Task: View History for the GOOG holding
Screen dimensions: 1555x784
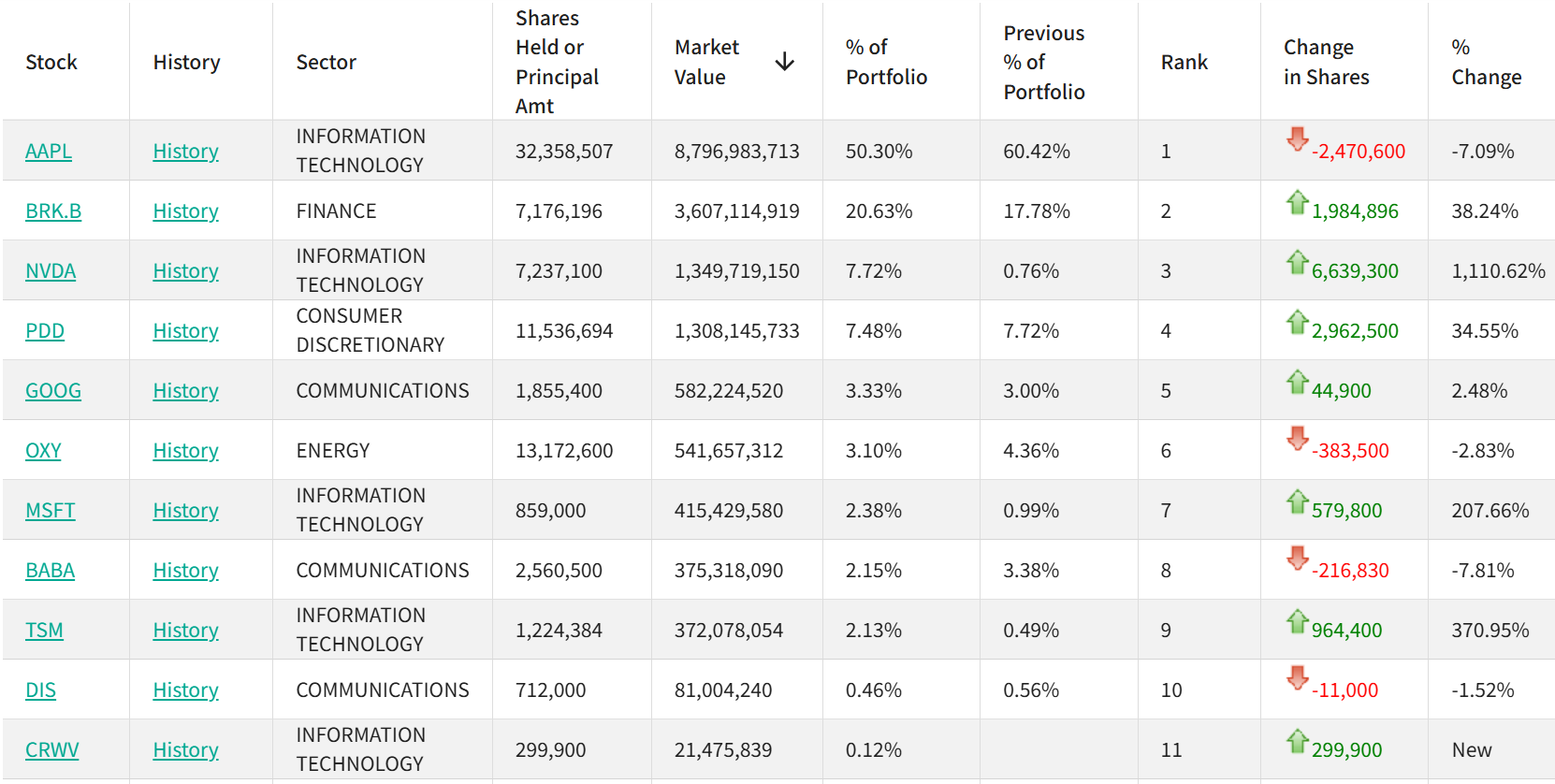Action: pos(185,391)
